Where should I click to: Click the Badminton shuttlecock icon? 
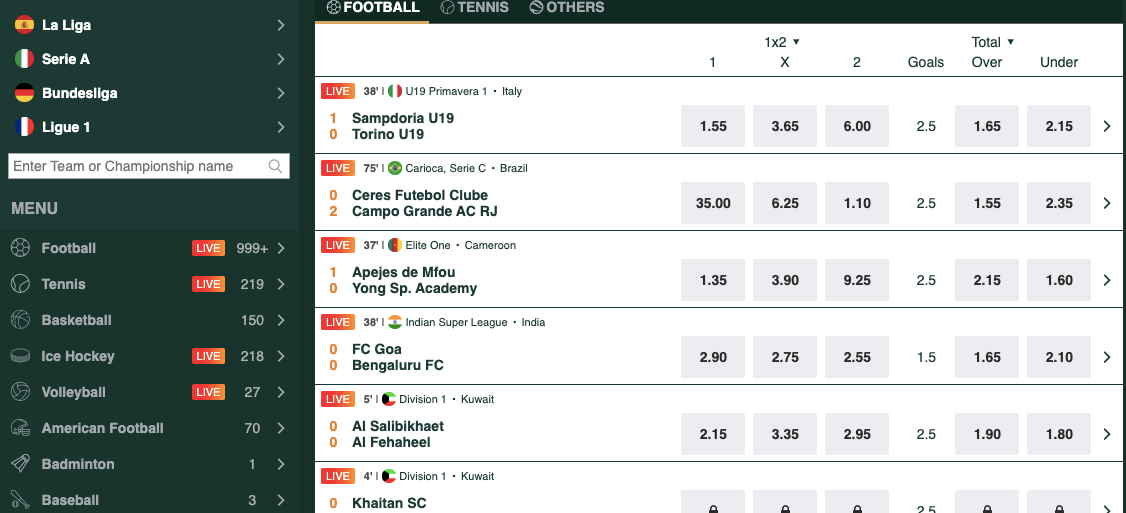(x=20, y=463)
